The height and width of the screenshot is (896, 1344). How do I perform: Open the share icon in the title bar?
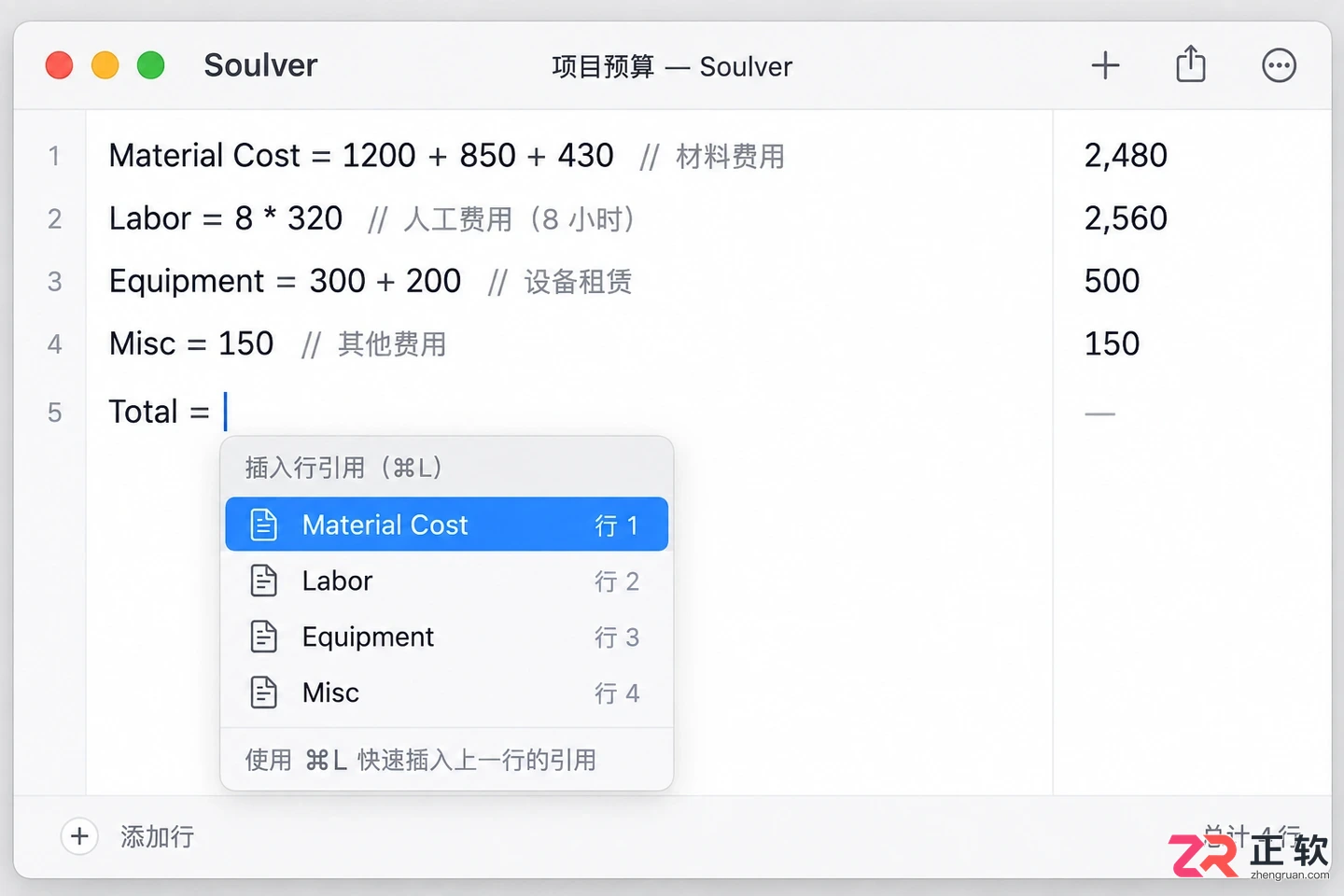tap(1191, 64)
